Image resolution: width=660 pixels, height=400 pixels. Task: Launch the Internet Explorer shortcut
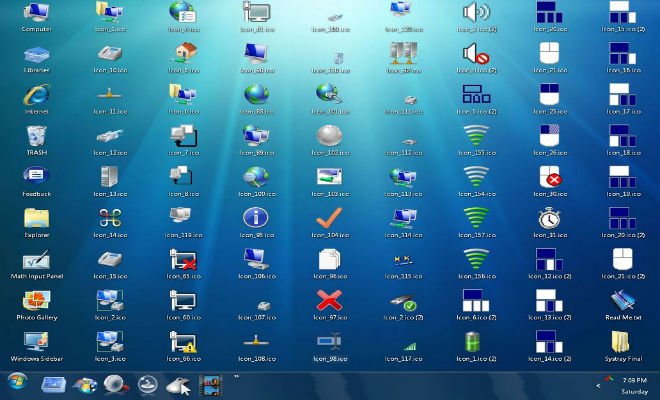37,95
